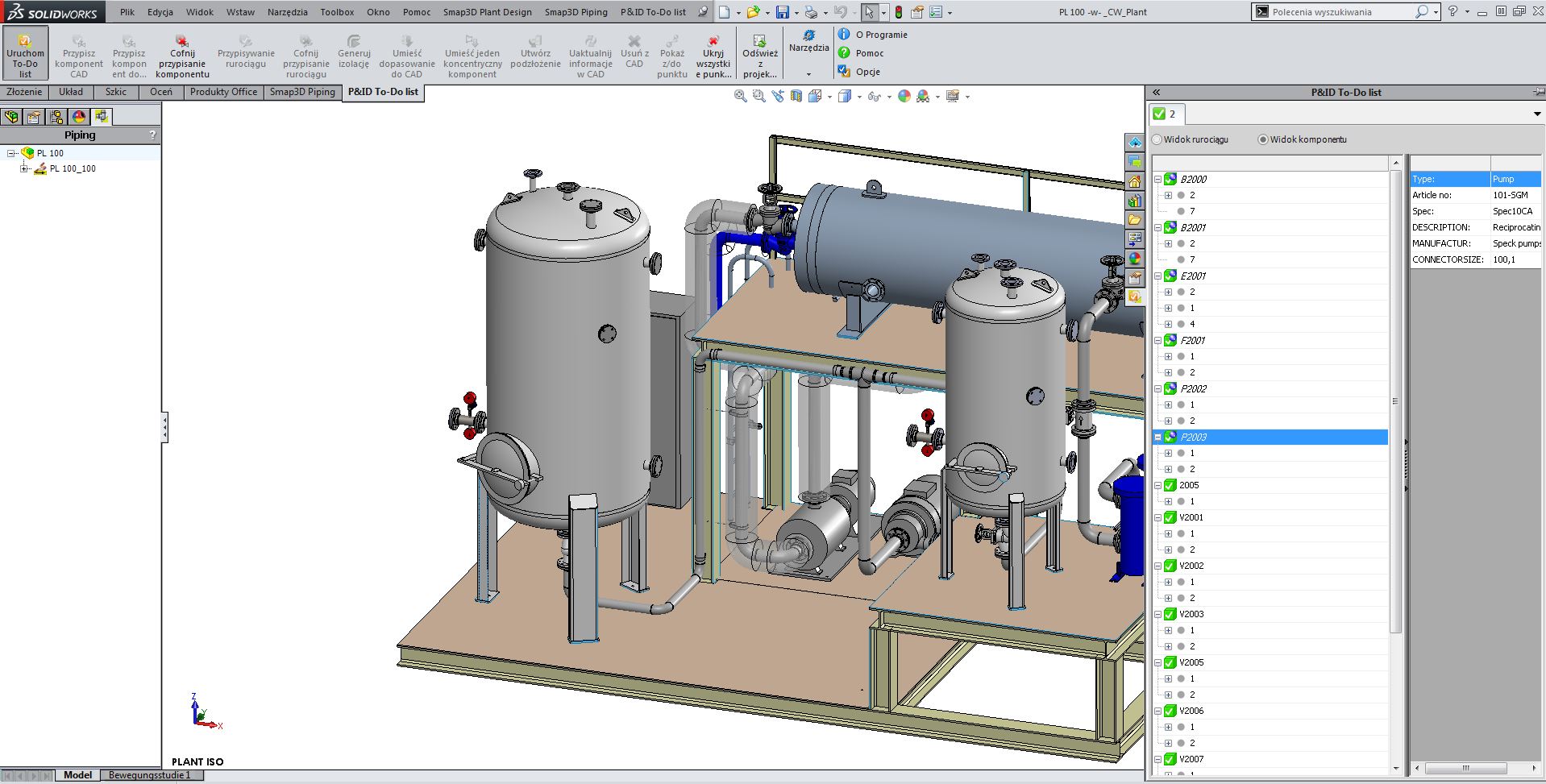The width and height of the screenshot is (1546, 784).
Task: Click Custom Properties icon in task pane
Action: (x=1135, y=278)
